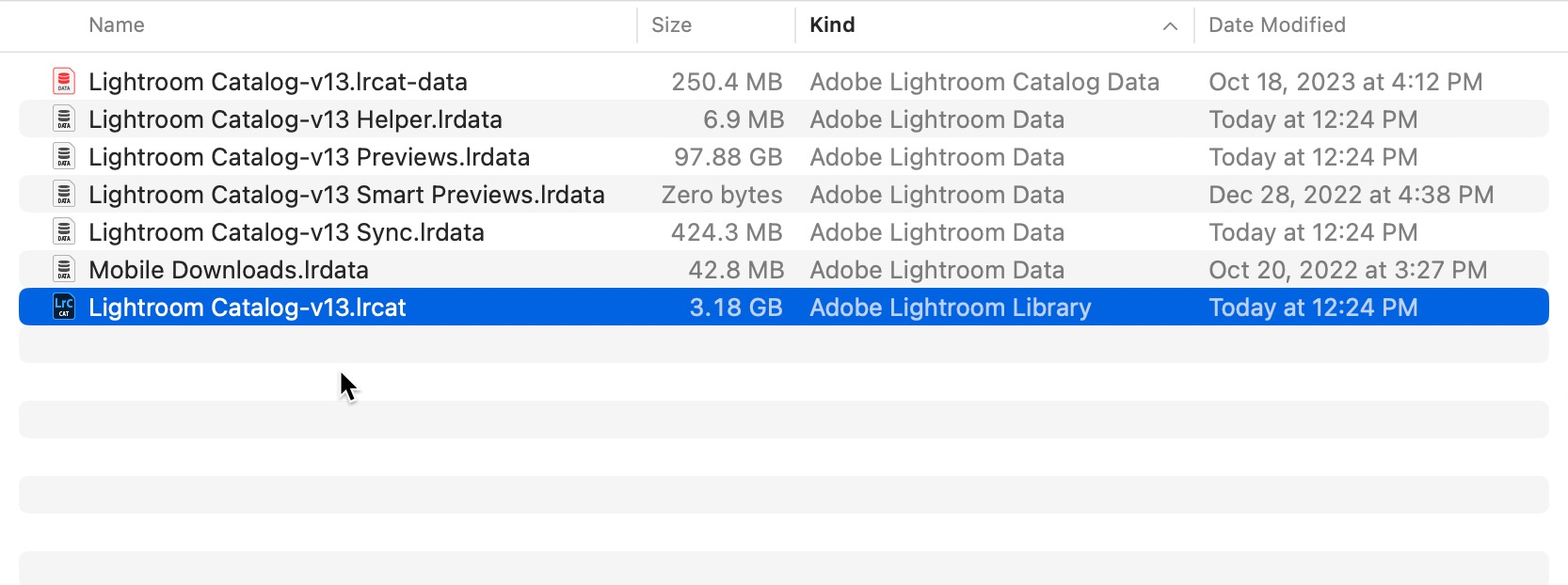Click the 97.88 GB size value

(728, 157)
